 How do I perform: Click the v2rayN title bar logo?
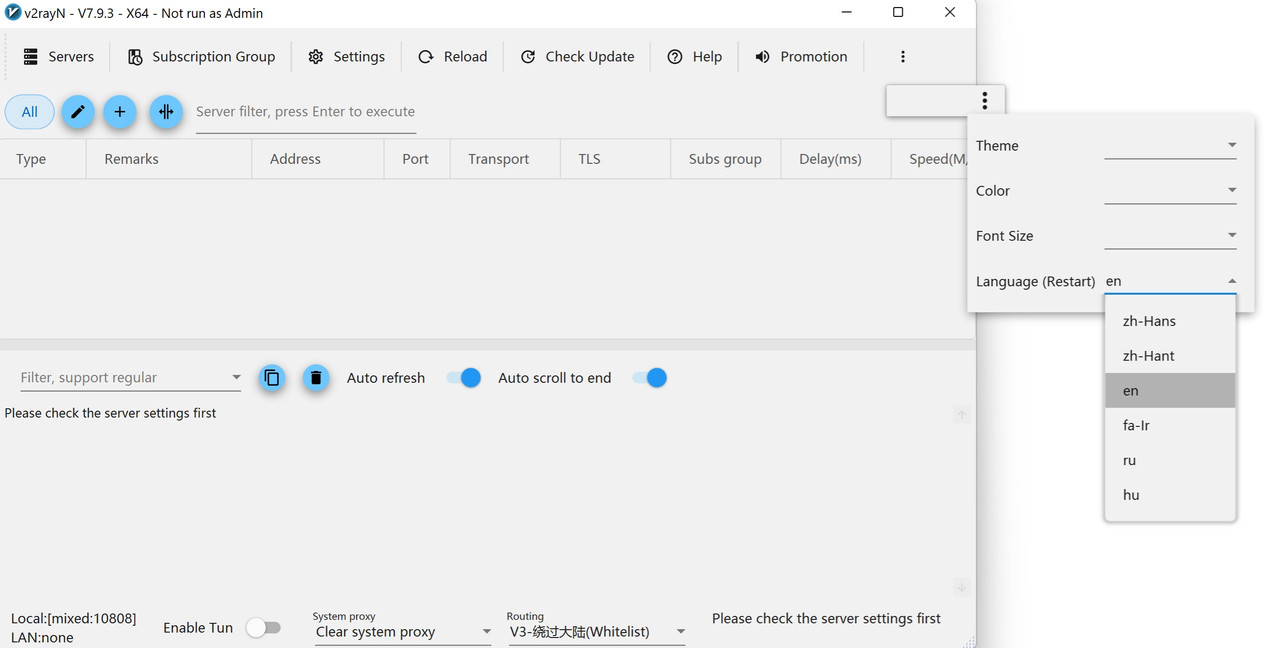click(13, 13)
